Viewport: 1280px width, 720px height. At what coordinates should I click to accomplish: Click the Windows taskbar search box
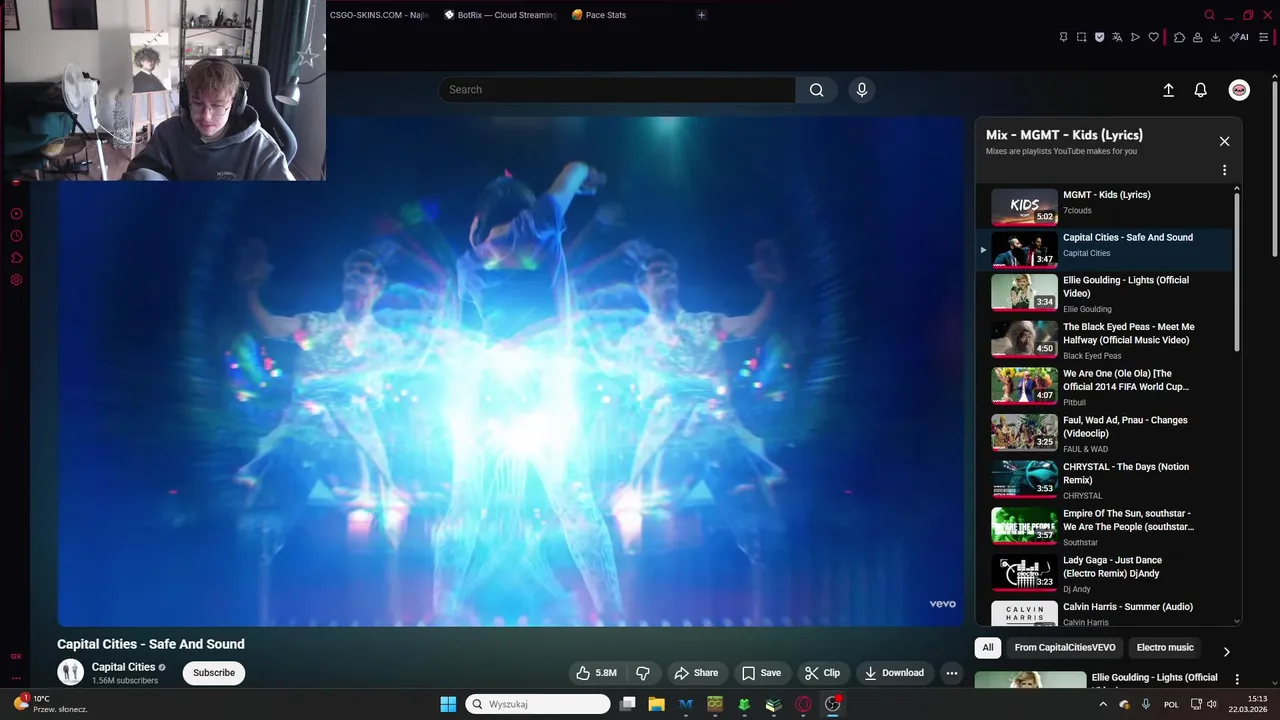(538, 704)
